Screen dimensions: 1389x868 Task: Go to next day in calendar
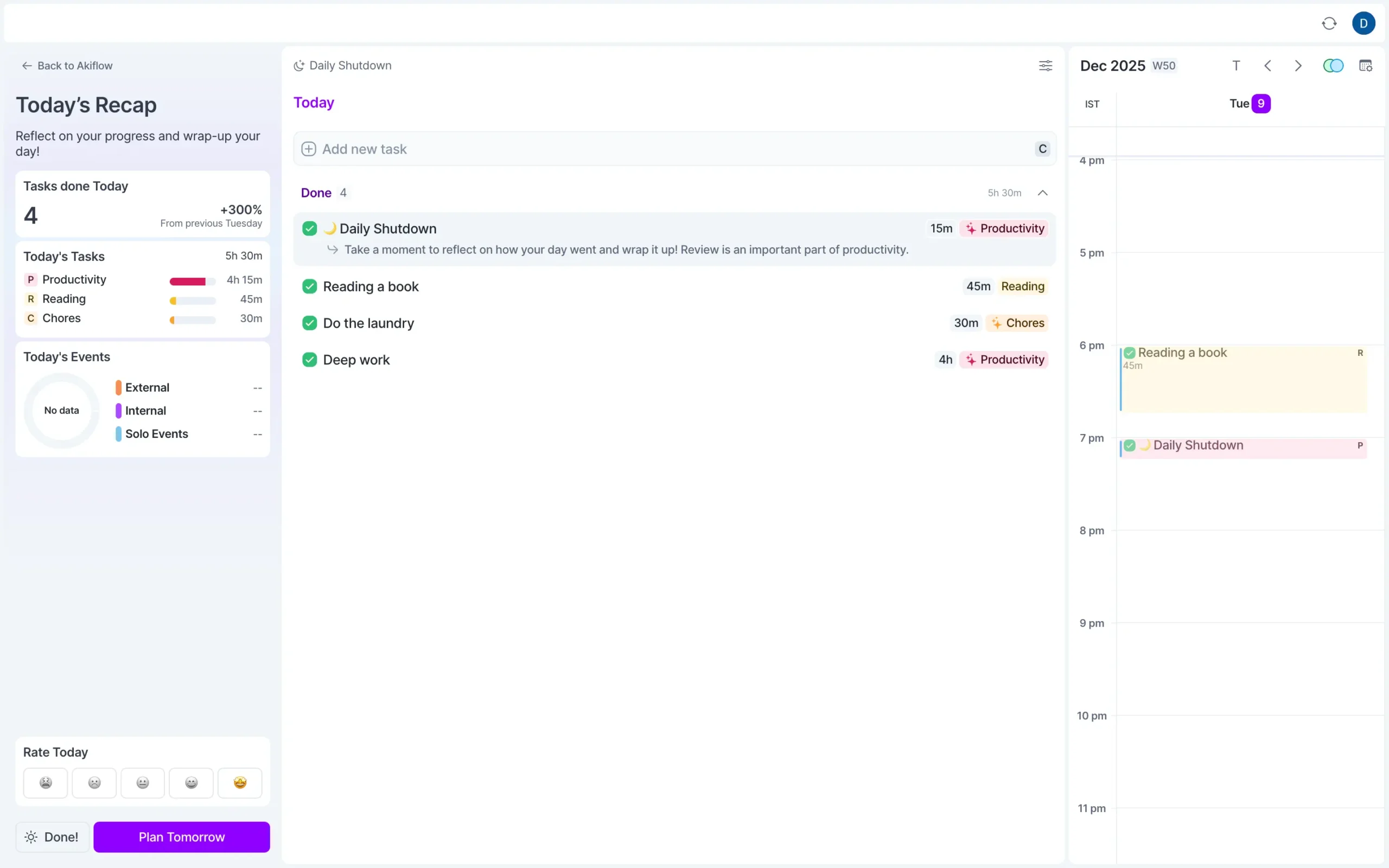[x=1298, y=66]
